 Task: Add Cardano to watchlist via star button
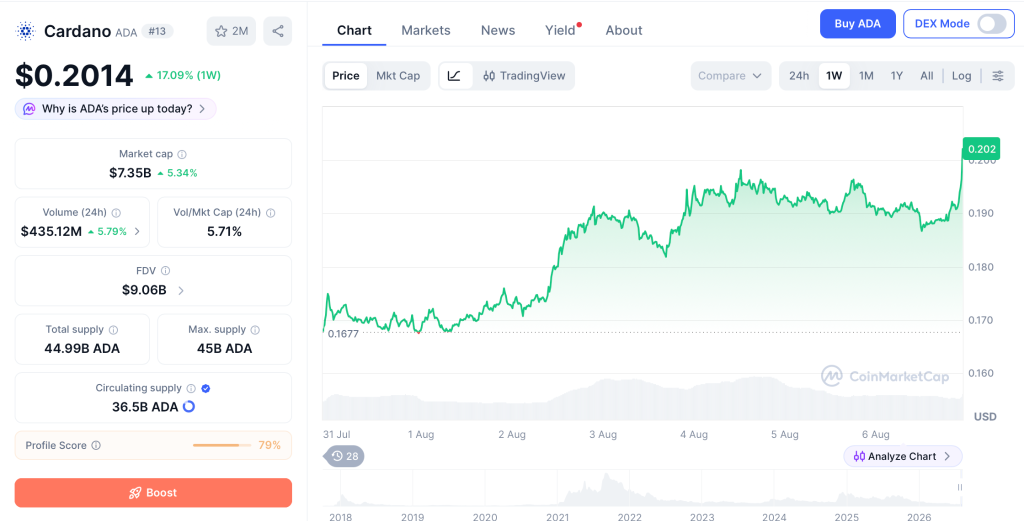(x=231, y=31)
